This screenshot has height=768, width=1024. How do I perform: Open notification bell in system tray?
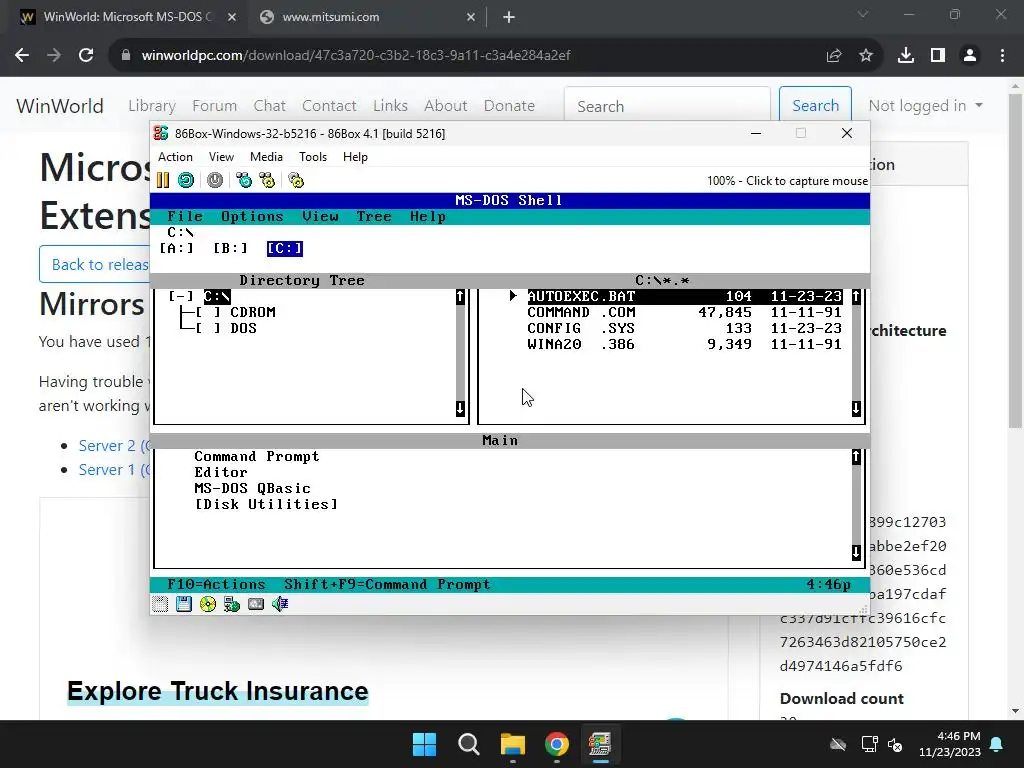click(x=997, y=744)
